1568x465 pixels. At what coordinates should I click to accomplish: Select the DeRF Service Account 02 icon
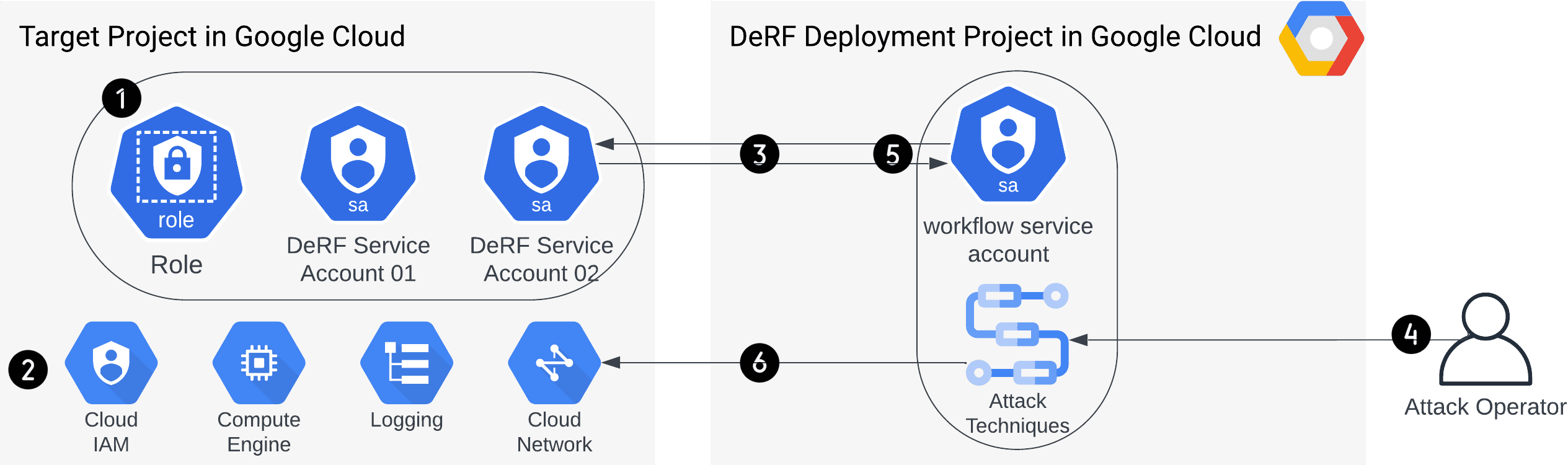(541, 163)
